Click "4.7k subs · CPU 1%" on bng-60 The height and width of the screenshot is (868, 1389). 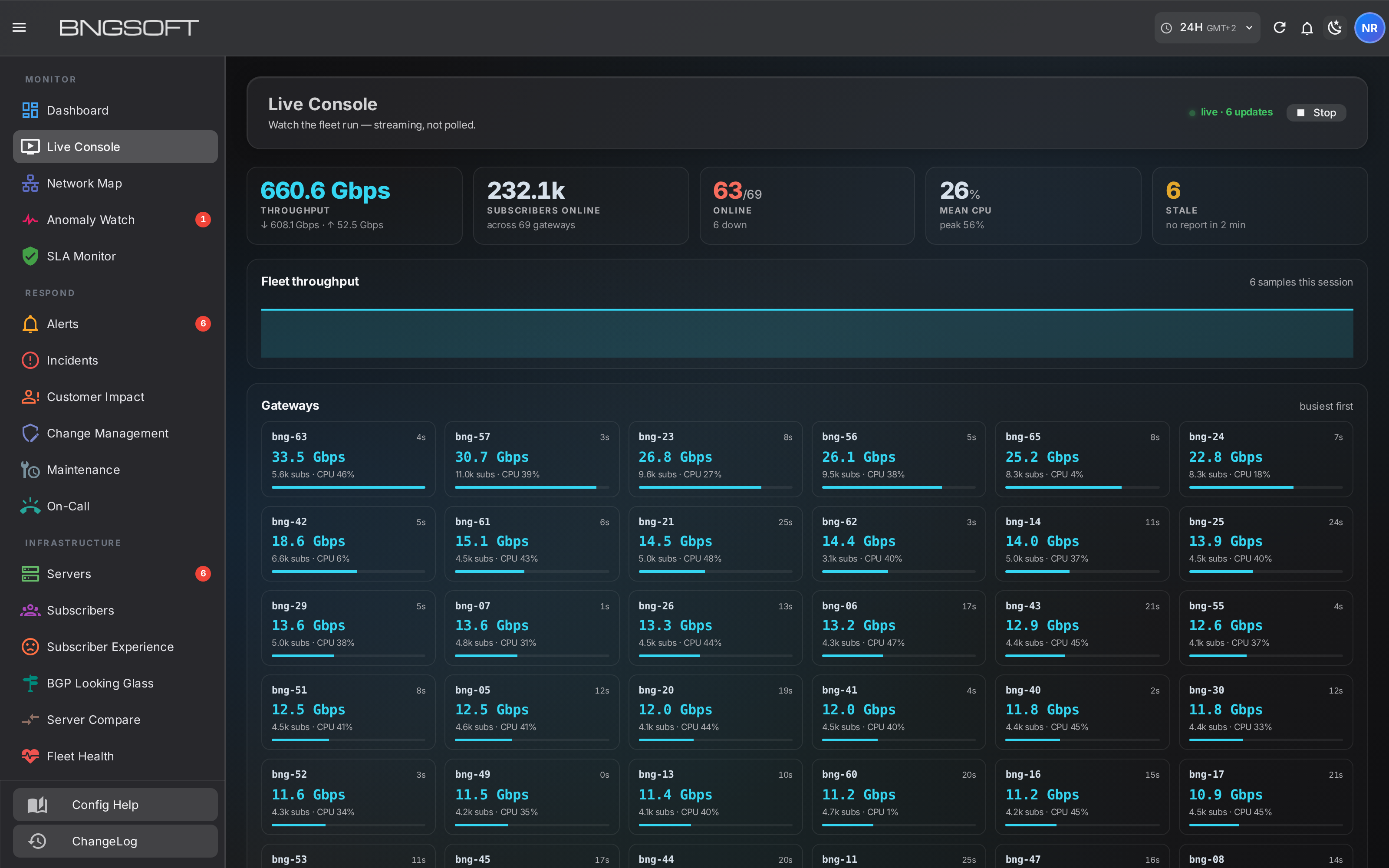pos(860,812)
